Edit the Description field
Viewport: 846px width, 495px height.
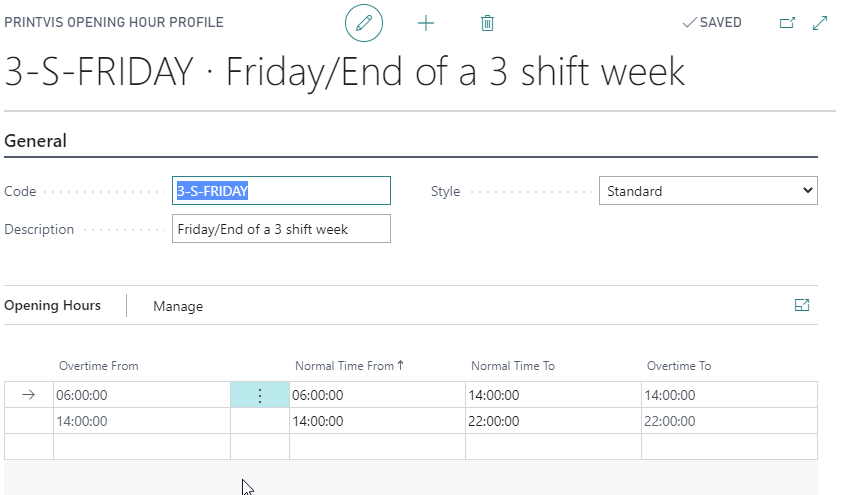[281, 229]
